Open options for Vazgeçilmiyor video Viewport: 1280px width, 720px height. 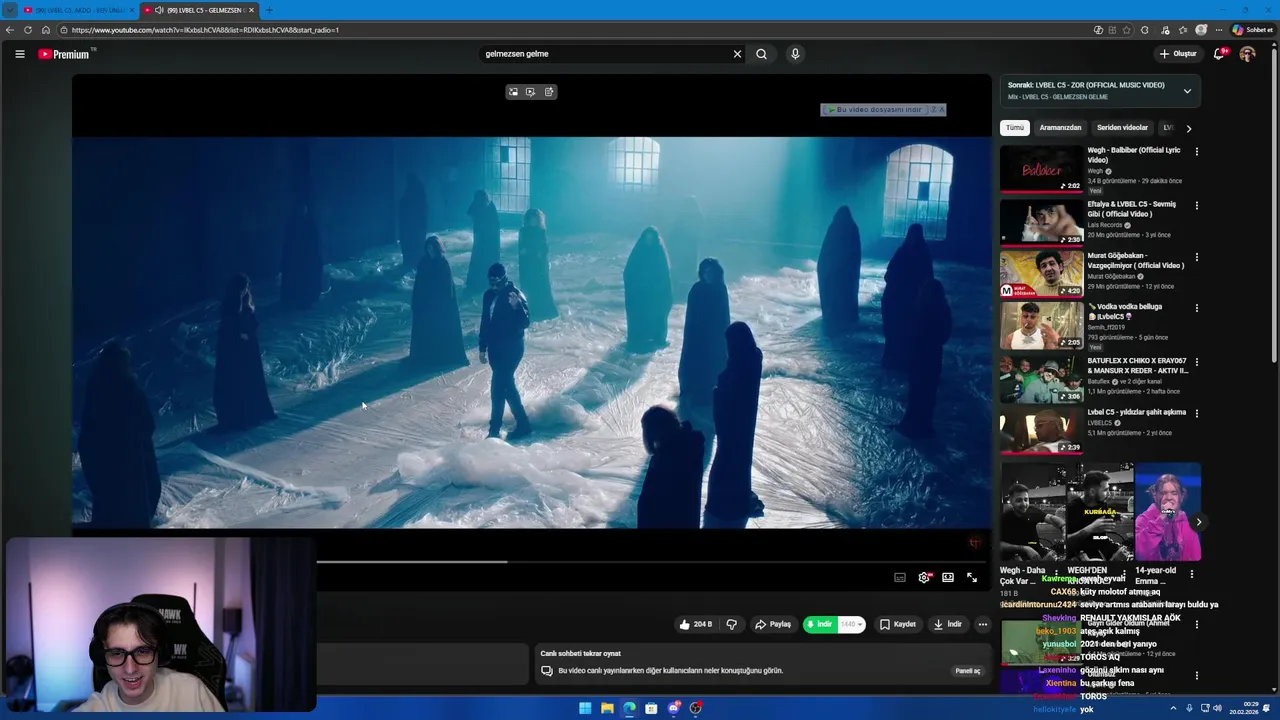[1196, 257]
